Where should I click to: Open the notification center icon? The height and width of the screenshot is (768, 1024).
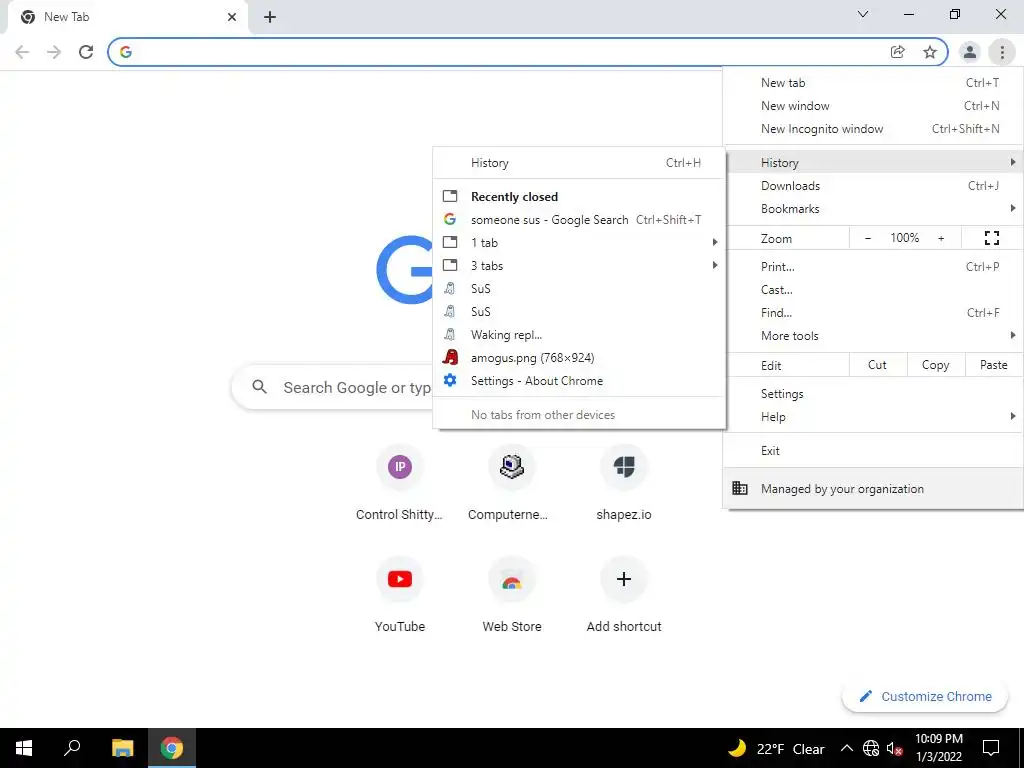pyautogui.click(x=991, y=748)
